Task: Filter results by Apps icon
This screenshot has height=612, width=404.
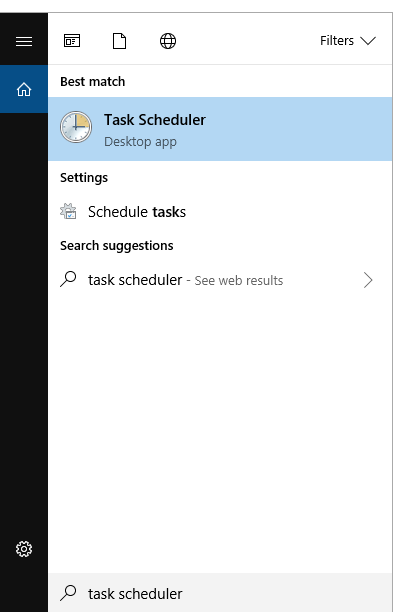Action: tap(72, 41)
